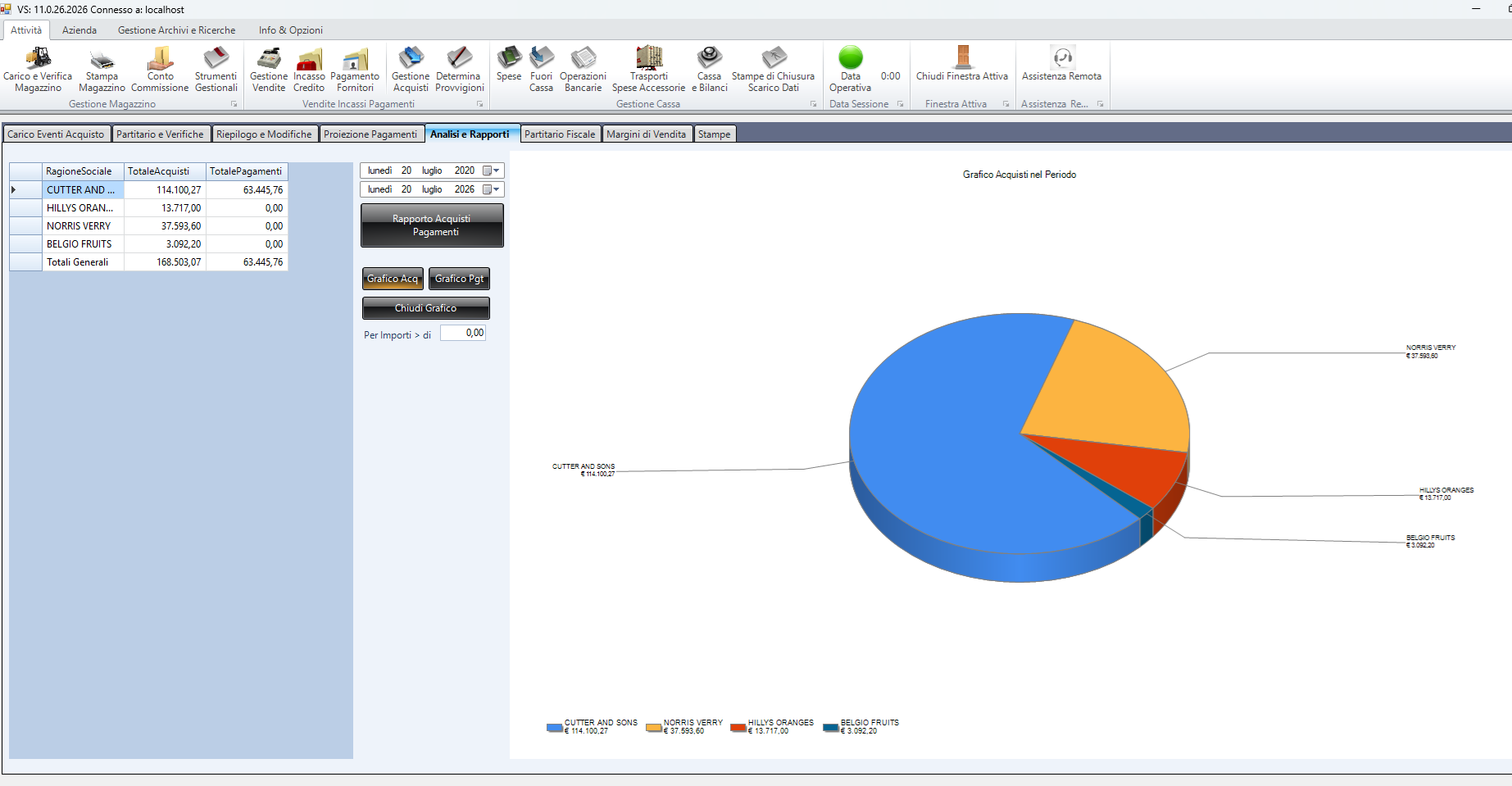Click the Grafico Pgt button
Viewport: 1512px width, 786px height.
click(x=459, y=279)
